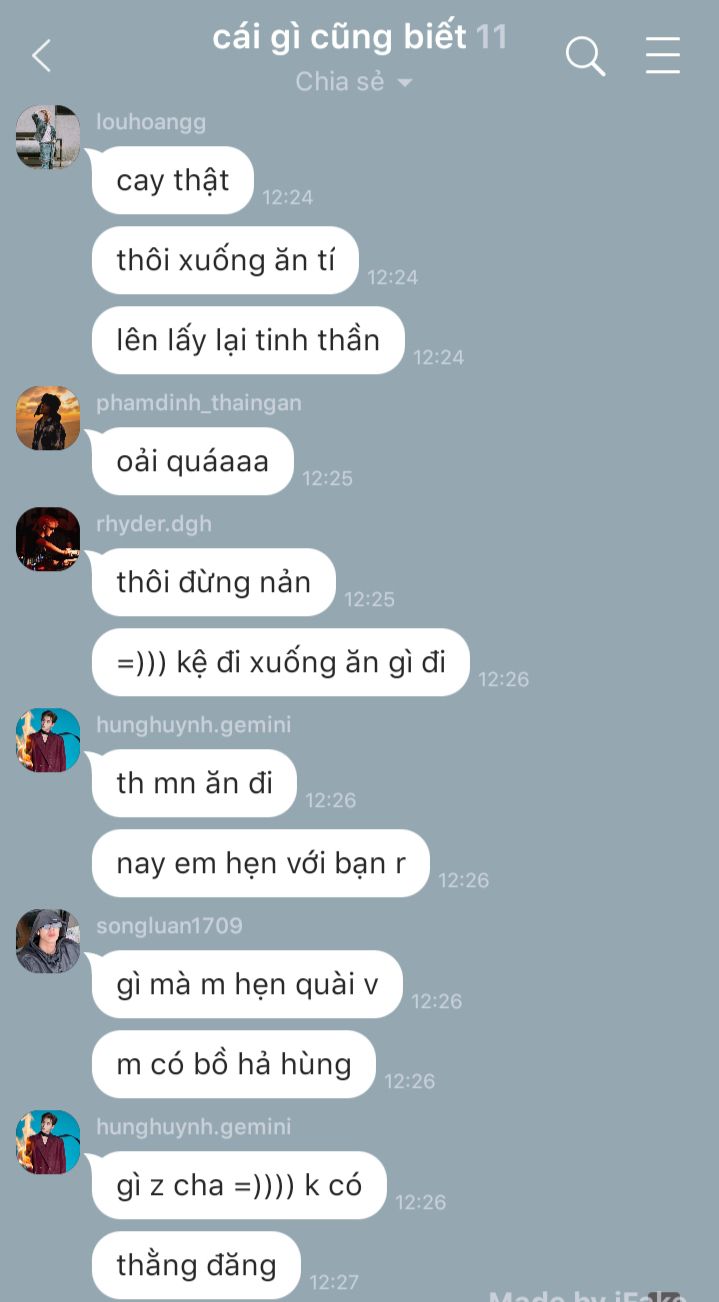Click the username label rhyder.dgh
This screenshot has width=719, height=1302.
pyautogui.click(x=154, y=524)
